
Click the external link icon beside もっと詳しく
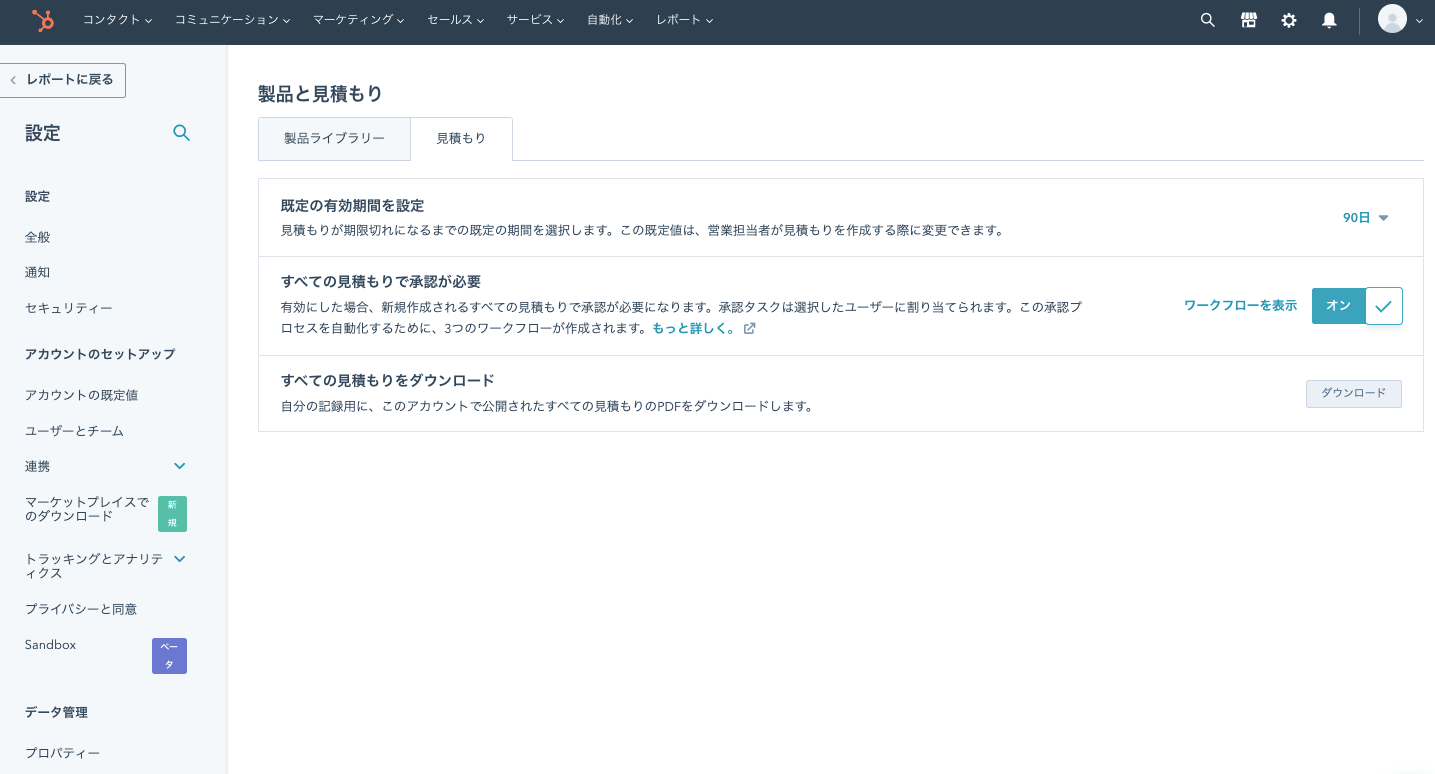[749, 328]
